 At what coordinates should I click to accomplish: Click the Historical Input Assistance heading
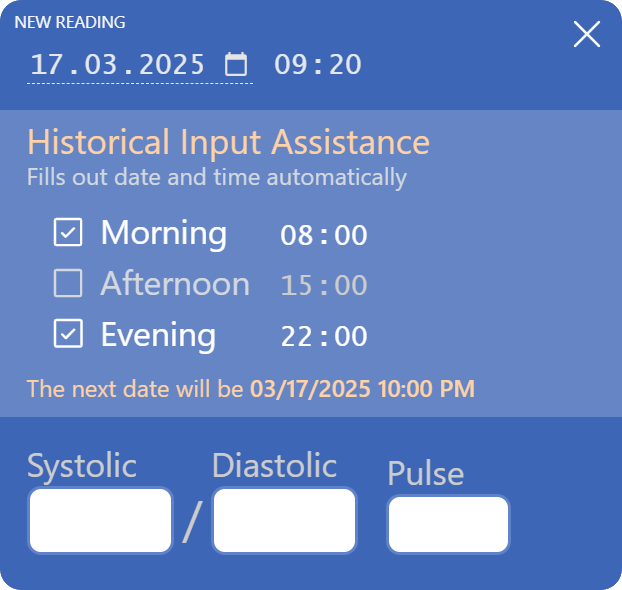point(228,142)
